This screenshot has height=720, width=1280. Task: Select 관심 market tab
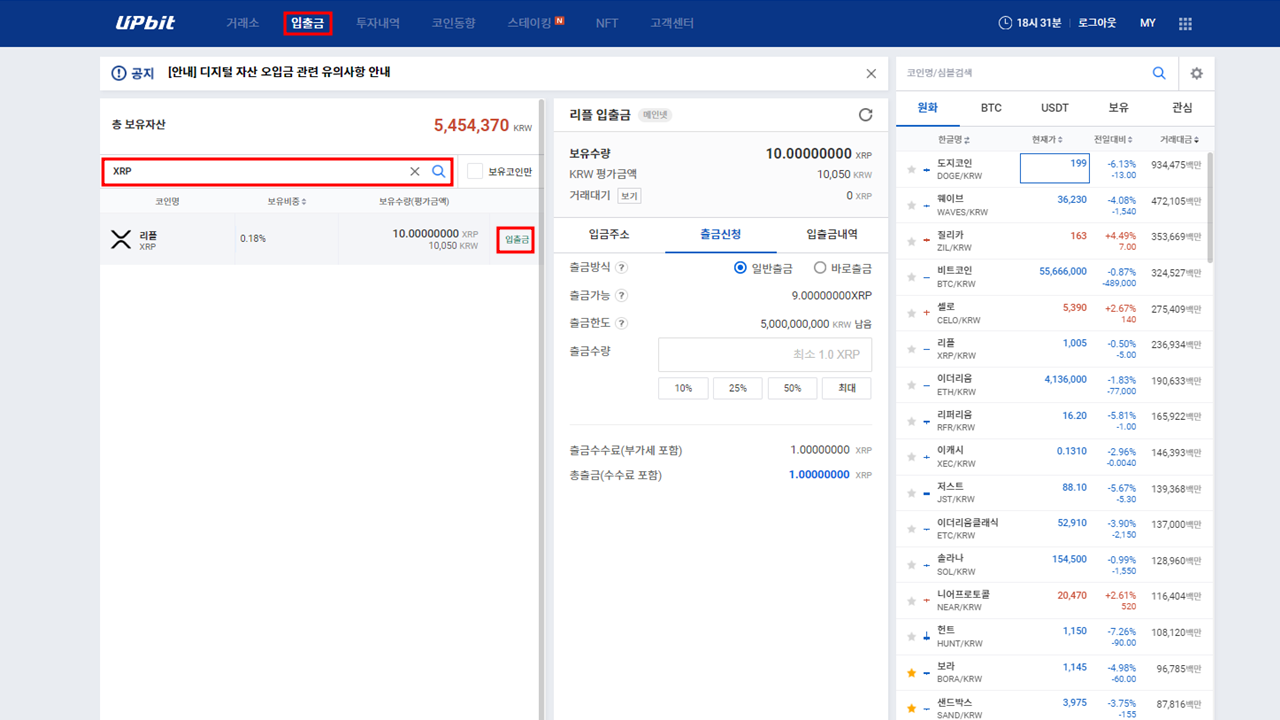pyautogui.click(x=1182, y=108)
